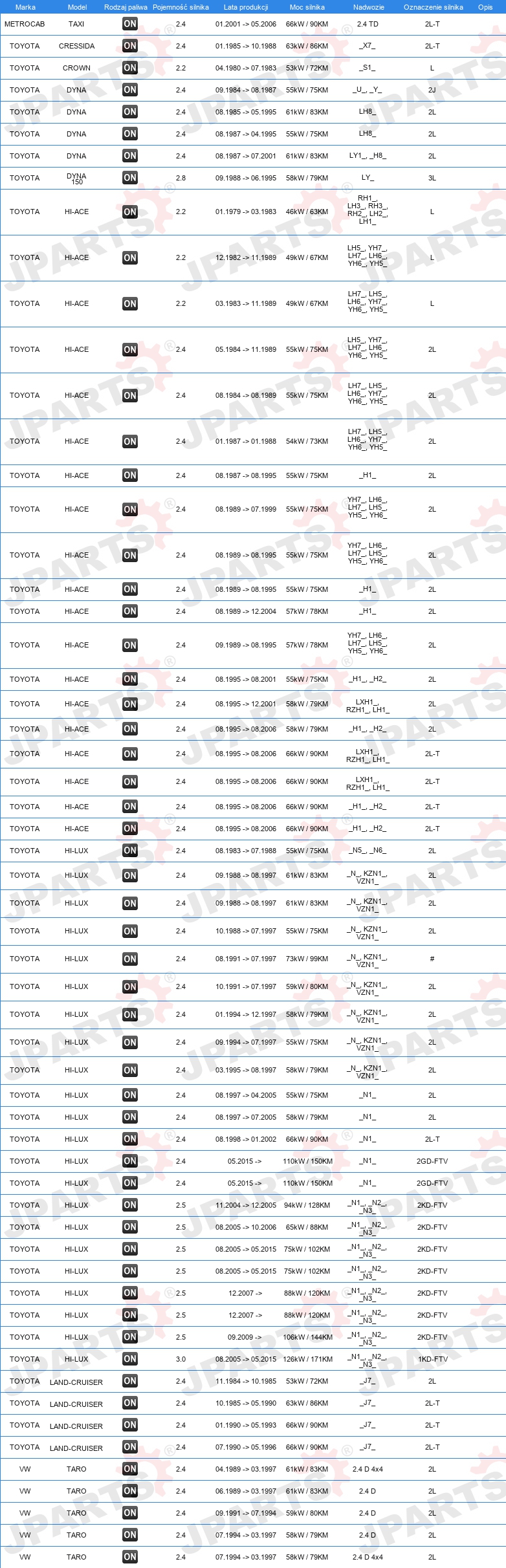Click the 2.8 engine capacity cell
The height and width of the screenshot is (1568, 506).
(181, 178)
